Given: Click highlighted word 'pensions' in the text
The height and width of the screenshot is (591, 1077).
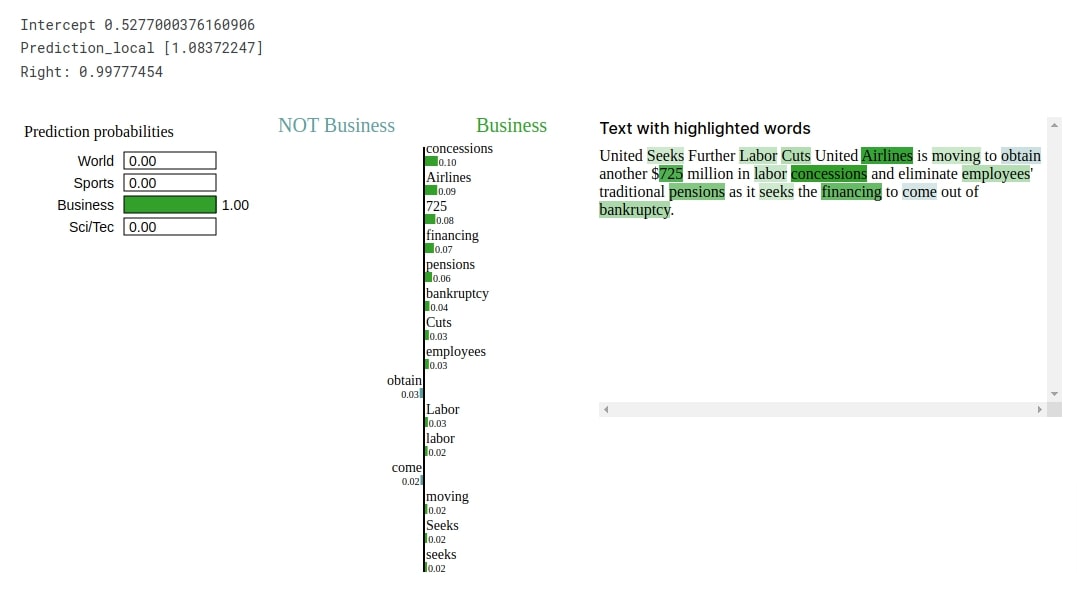Looking at the screenshot, I should 696,192.
